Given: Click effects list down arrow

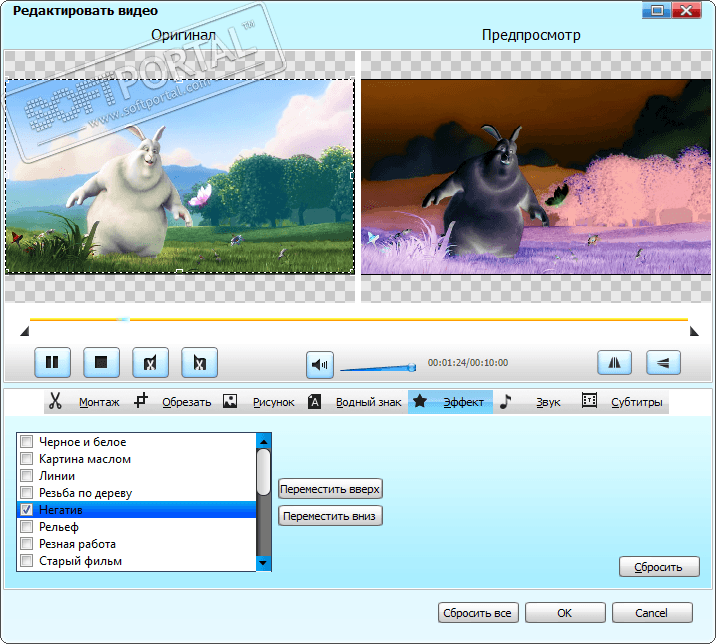Looking at the screenshot, I should click(263, 563).
